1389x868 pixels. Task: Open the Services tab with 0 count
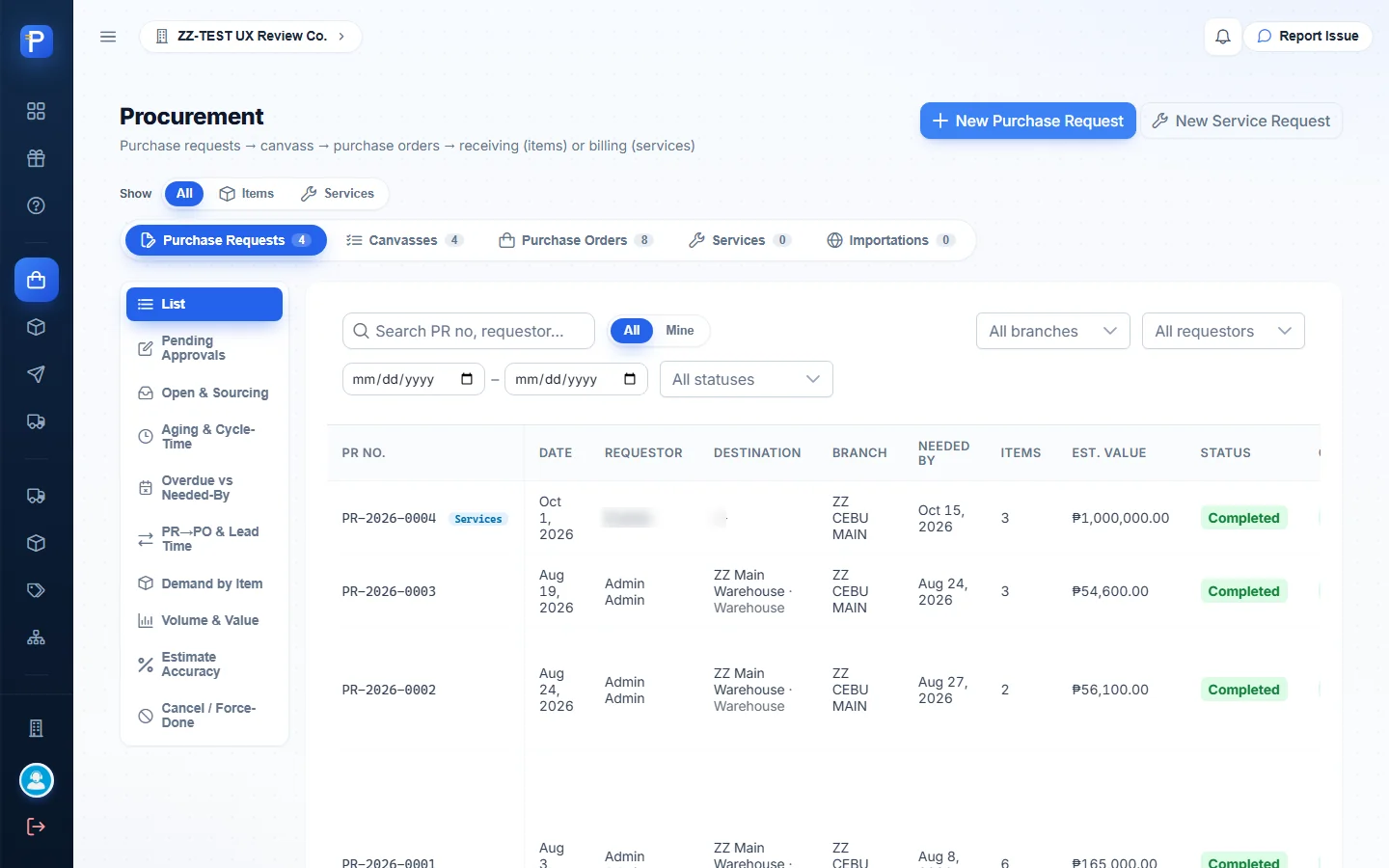(740, 240)
